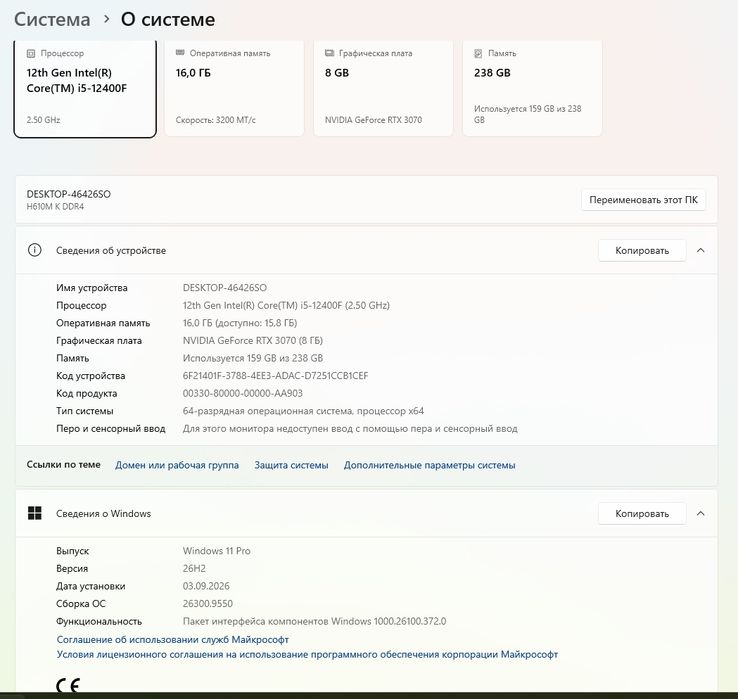Click Переименовать этот ПК button

pyautogui.click(x=643, y=200)
